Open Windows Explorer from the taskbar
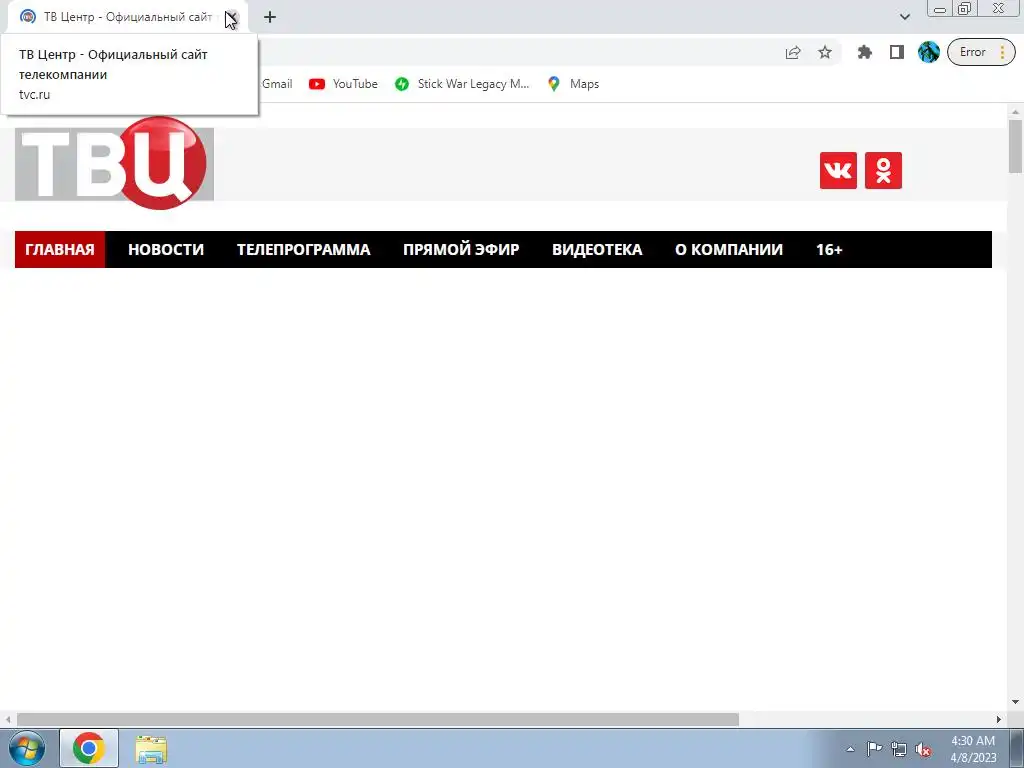Image resolution: width=1024 pixels, height=768 pixels. pyautogui.click(x=151, y=748)
